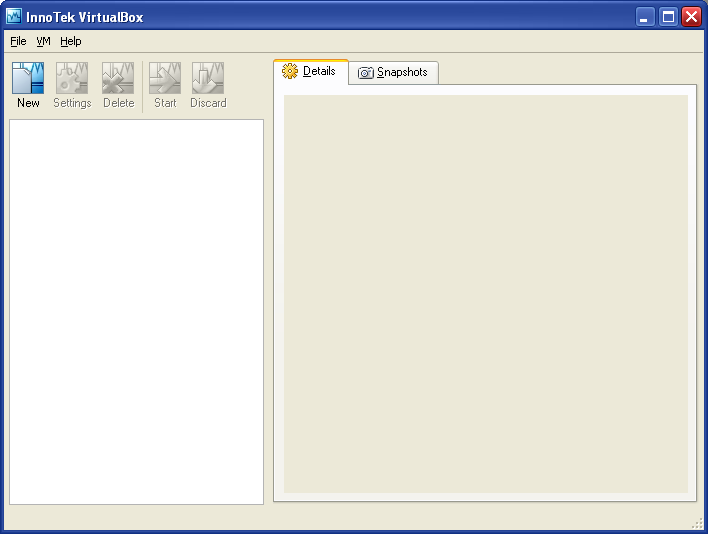This screenshot has width=708, height=534.
Task: Click the Discard toolbar icon
Action: [208, 78]
